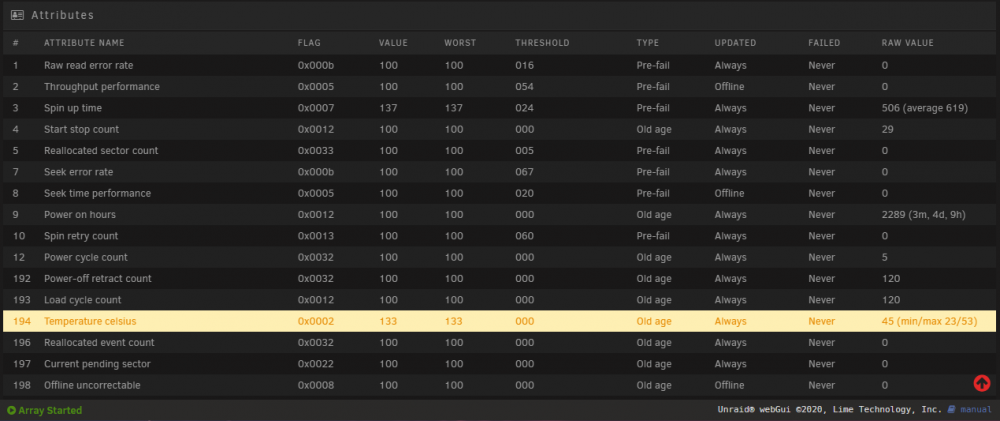
Task: Click the back-to-top red arrow icon
Action: coord(982,383)
